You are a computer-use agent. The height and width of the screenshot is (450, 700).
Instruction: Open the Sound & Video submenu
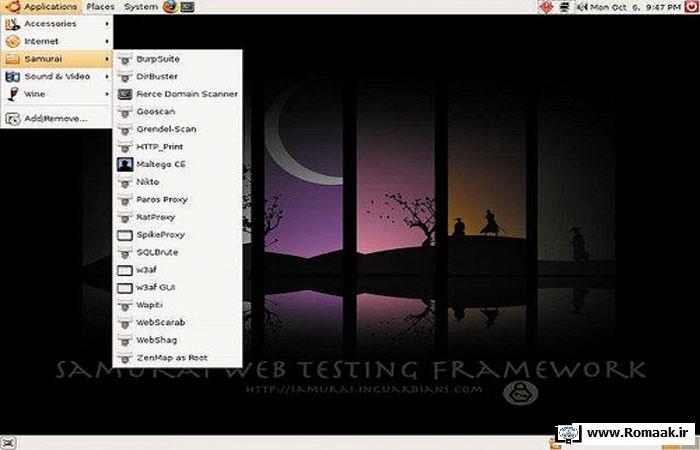click(x=57, y=76)
